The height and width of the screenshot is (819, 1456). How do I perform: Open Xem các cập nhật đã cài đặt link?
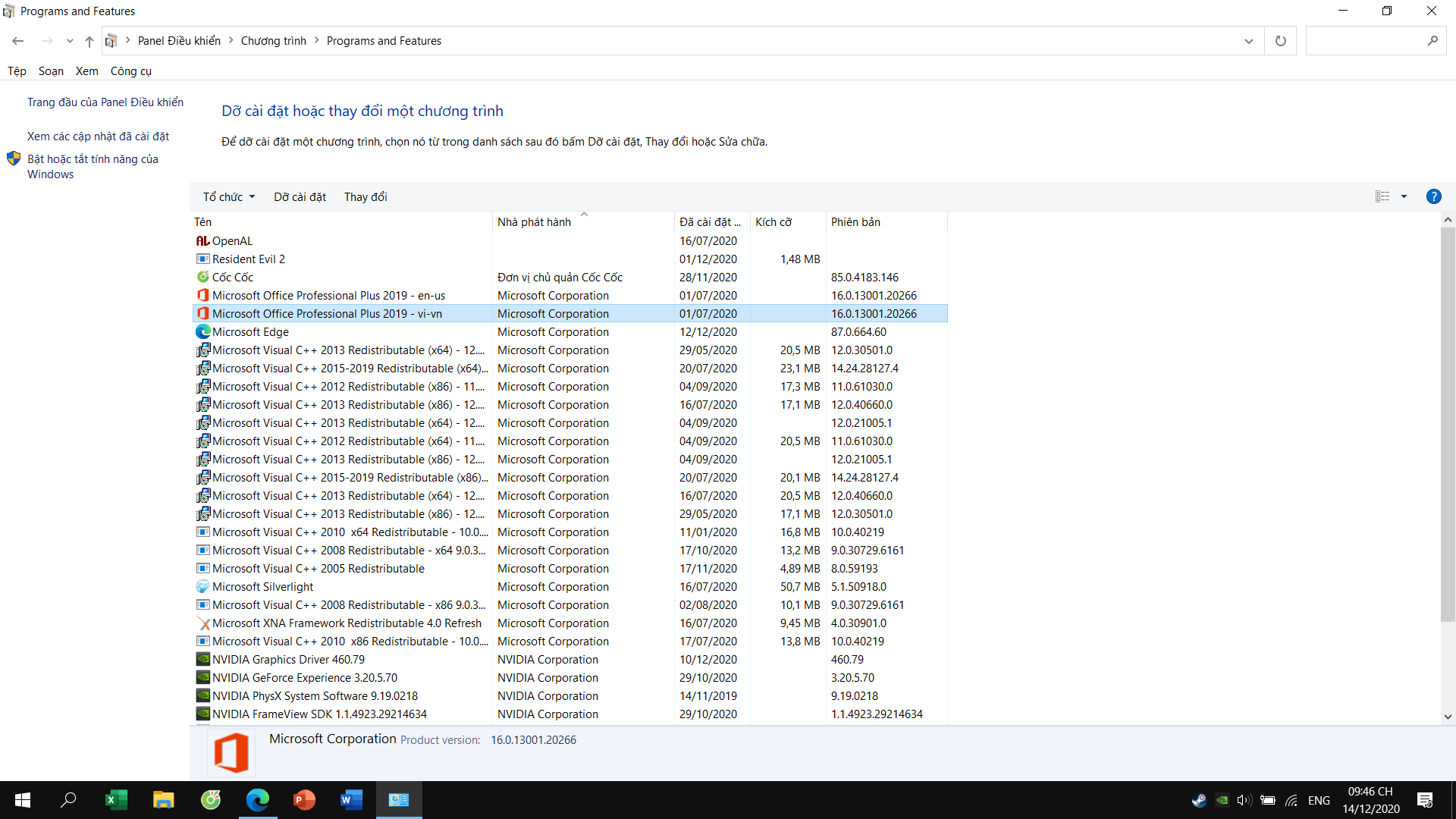[98, 136]
